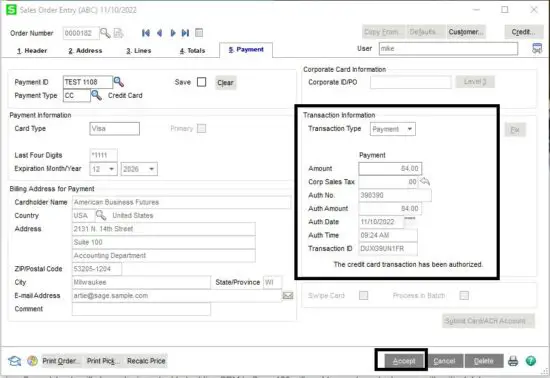
Task: Switch to the 2. Address tab
Action: (x=85, y=51)
